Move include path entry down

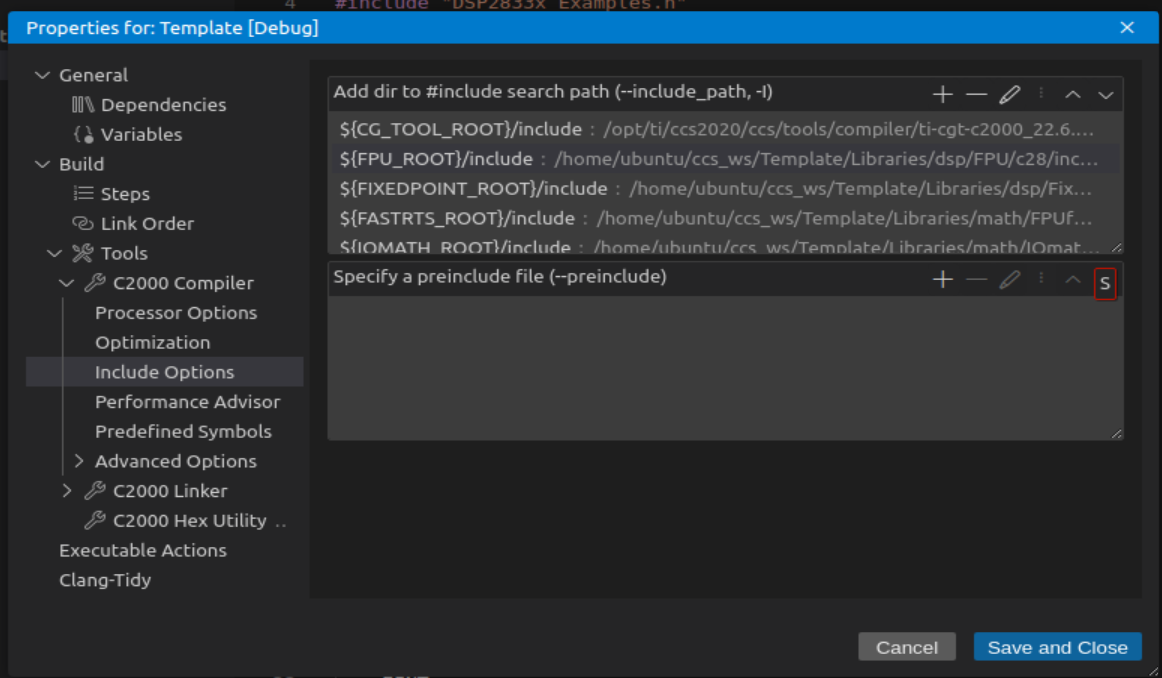(1106, 94)
